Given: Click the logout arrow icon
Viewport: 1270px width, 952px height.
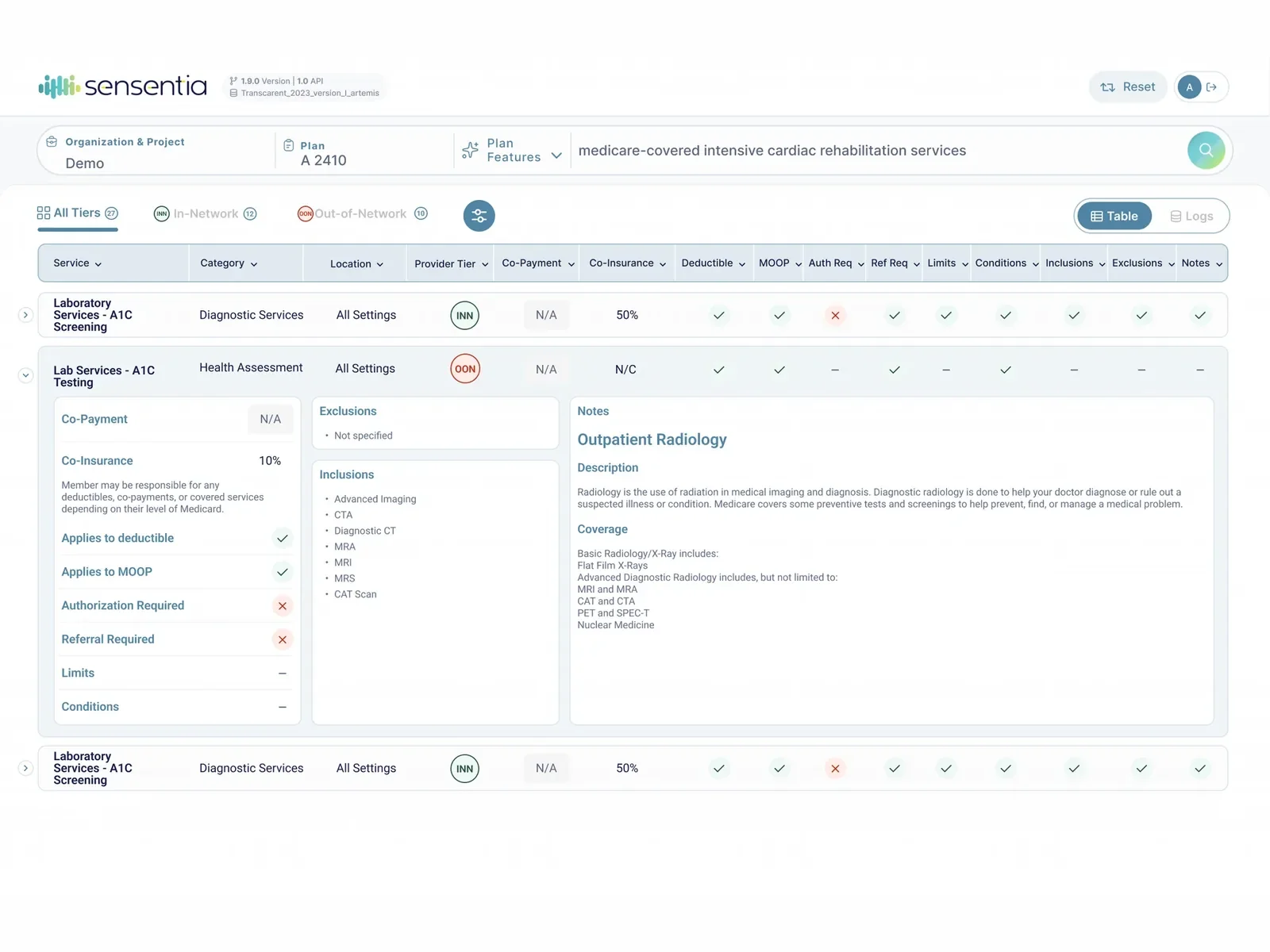Looking at the screenshot, I should coord(1211,87).
